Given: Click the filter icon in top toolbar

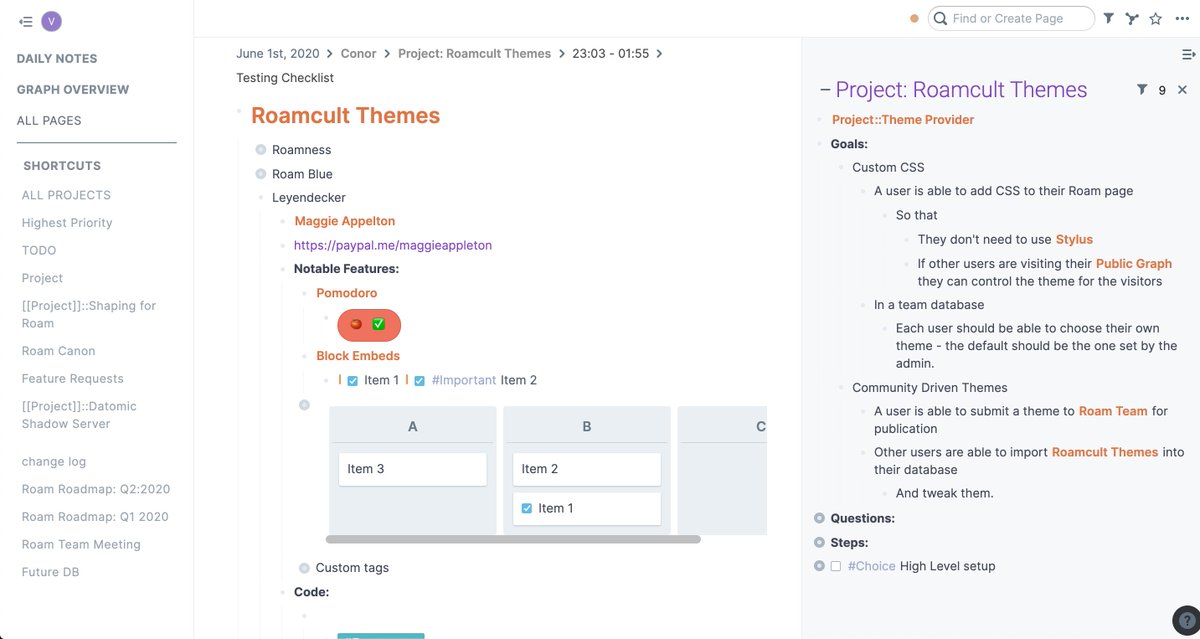Looking at the screenshot, I should [x=1109, y=18].
